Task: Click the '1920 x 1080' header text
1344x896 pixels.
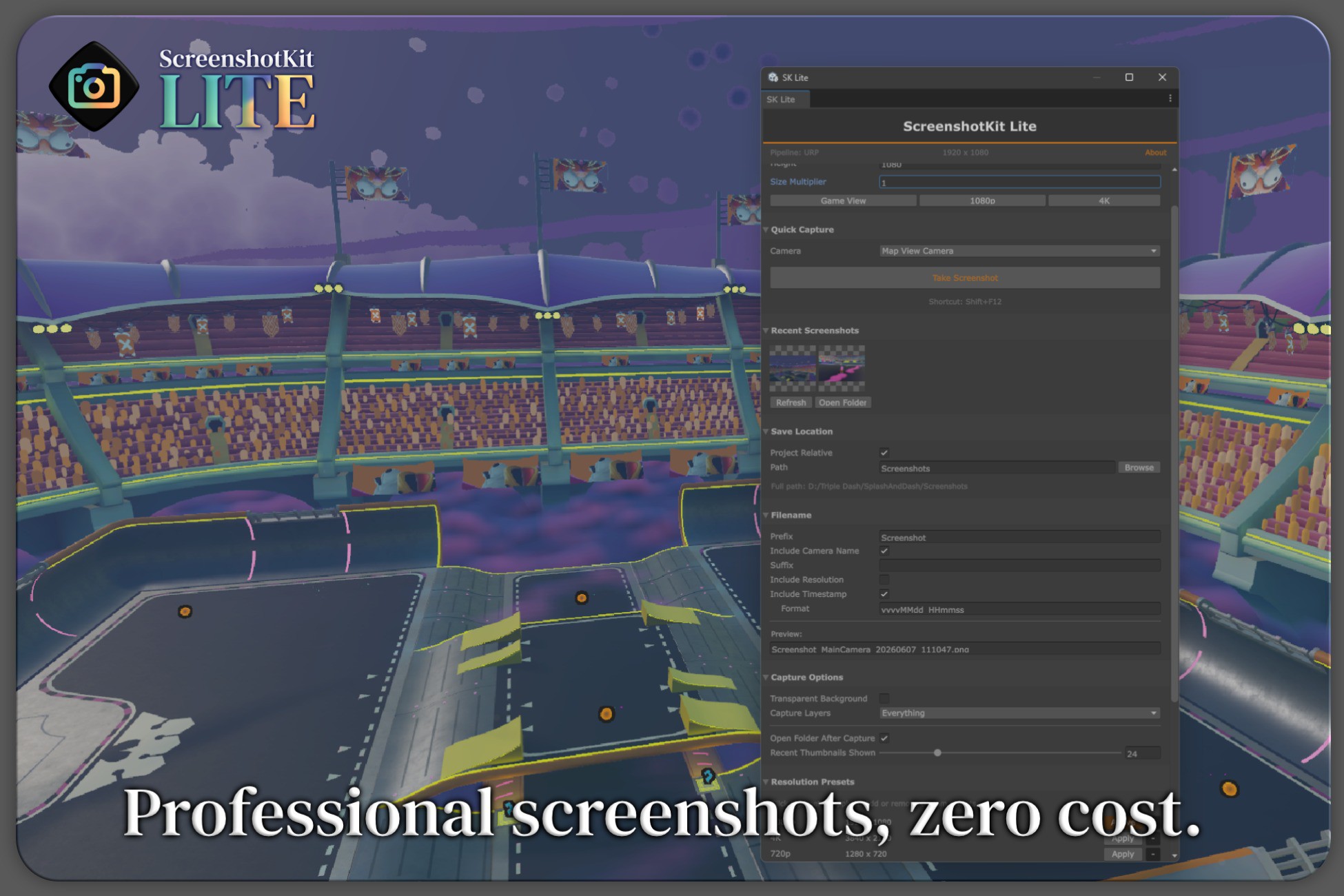Action: click(x=965, y=152)
